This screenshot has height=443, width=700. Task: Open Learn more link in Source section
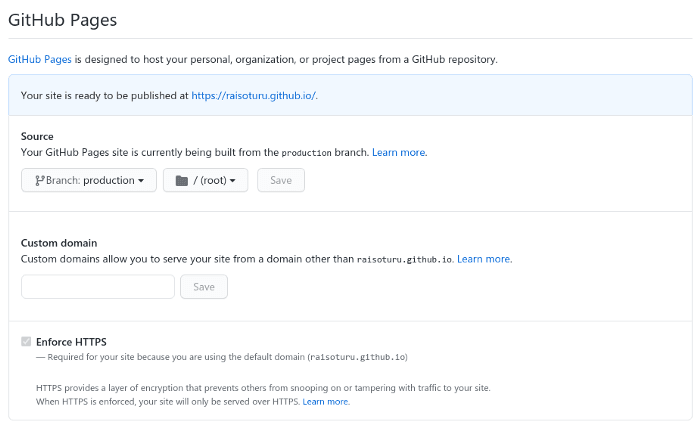(399, 152)
